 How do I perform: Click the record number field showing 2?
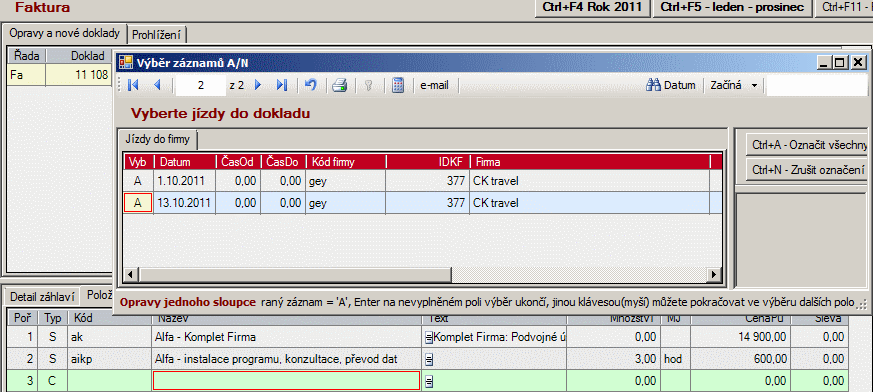pos(201,85)
